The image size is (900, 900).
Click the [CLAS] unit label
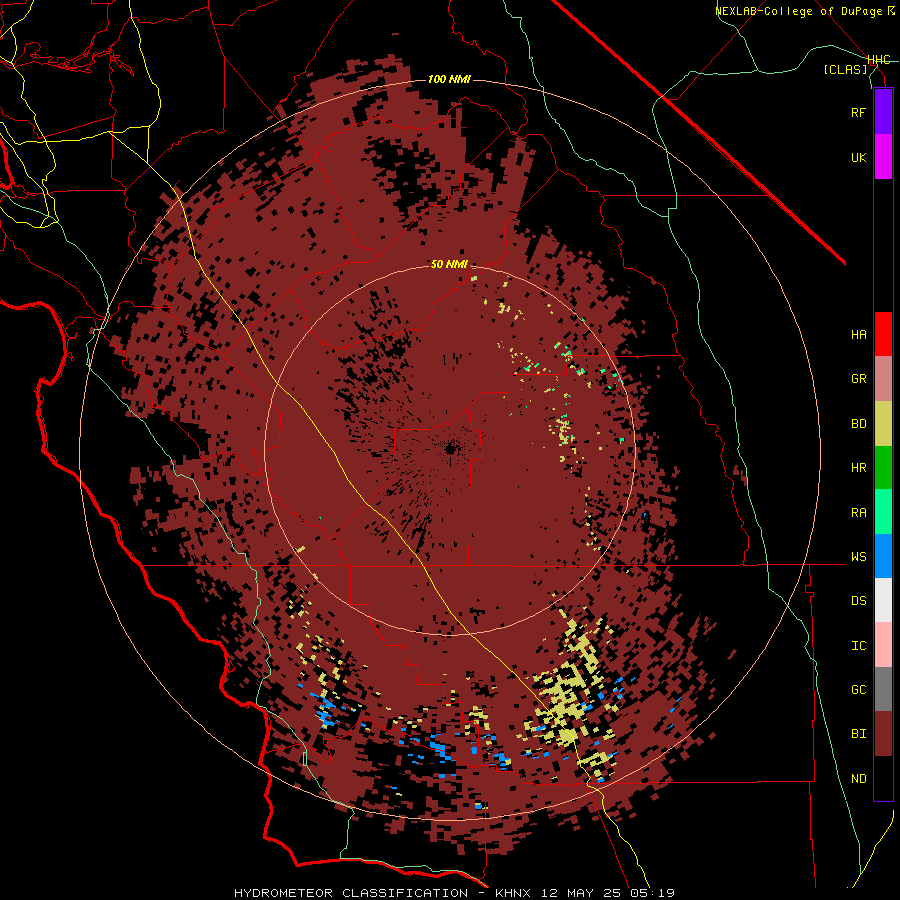tap(845, 69)
